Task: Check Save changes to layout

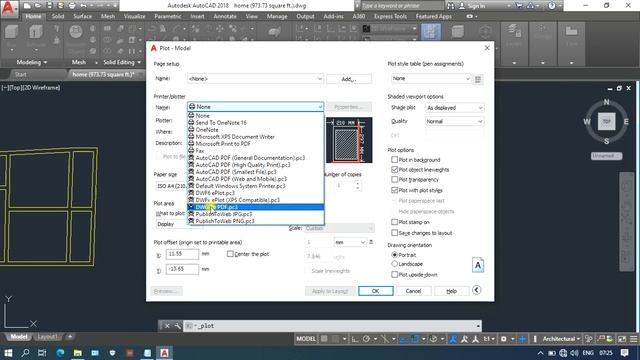Action: [x=394, y=233]
